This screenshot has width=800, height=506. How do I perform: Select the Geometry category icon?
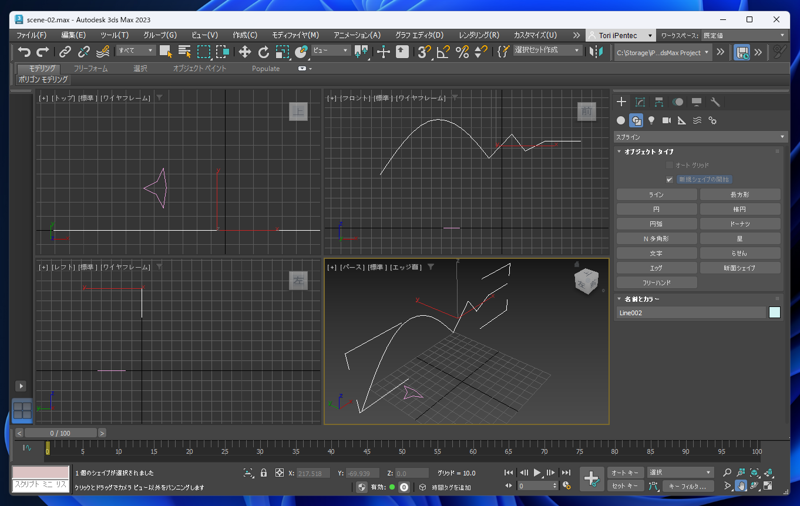tap(621, 120)
